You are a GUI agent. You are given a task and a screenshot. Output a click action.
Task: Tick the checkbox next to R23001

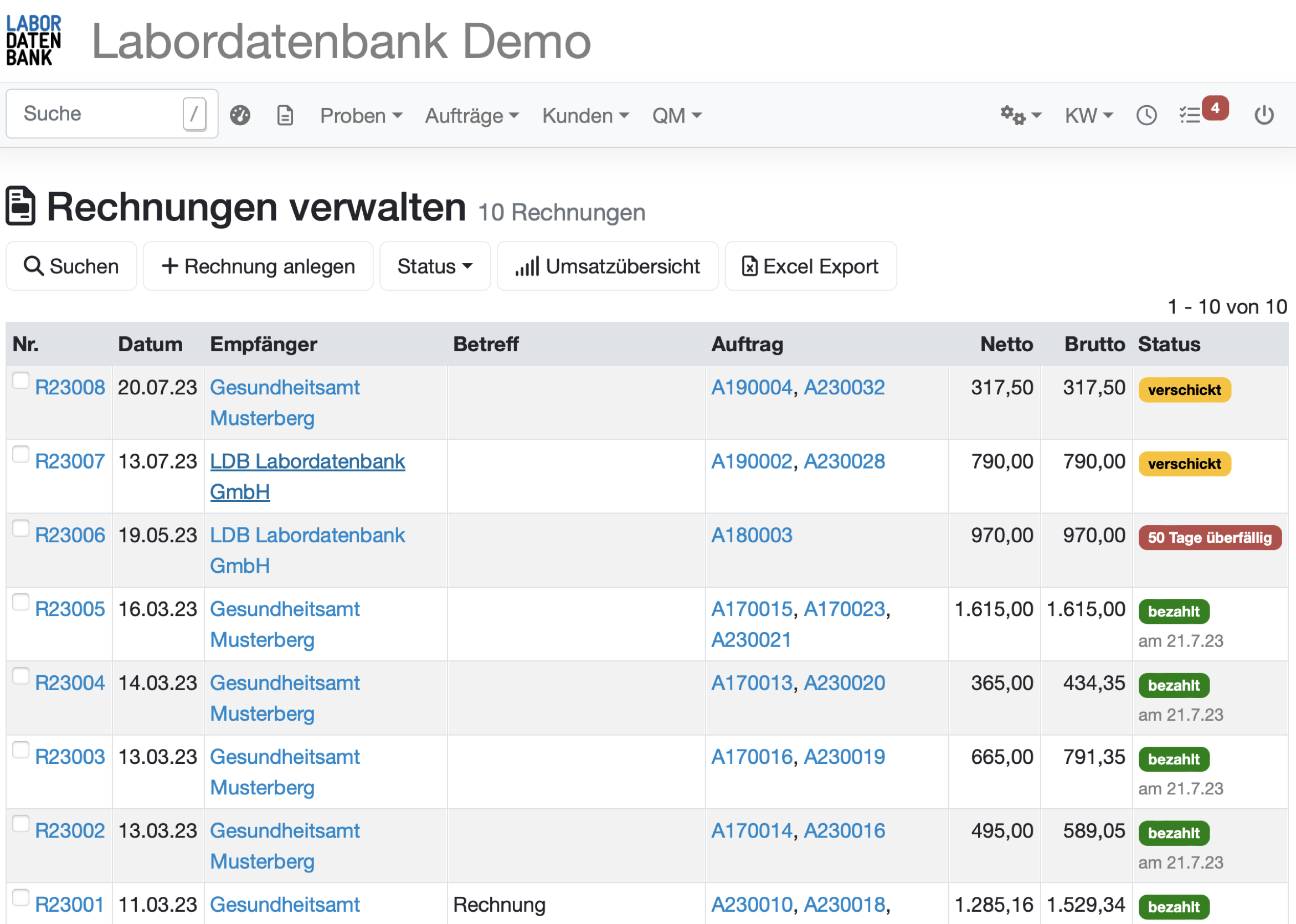21,898
